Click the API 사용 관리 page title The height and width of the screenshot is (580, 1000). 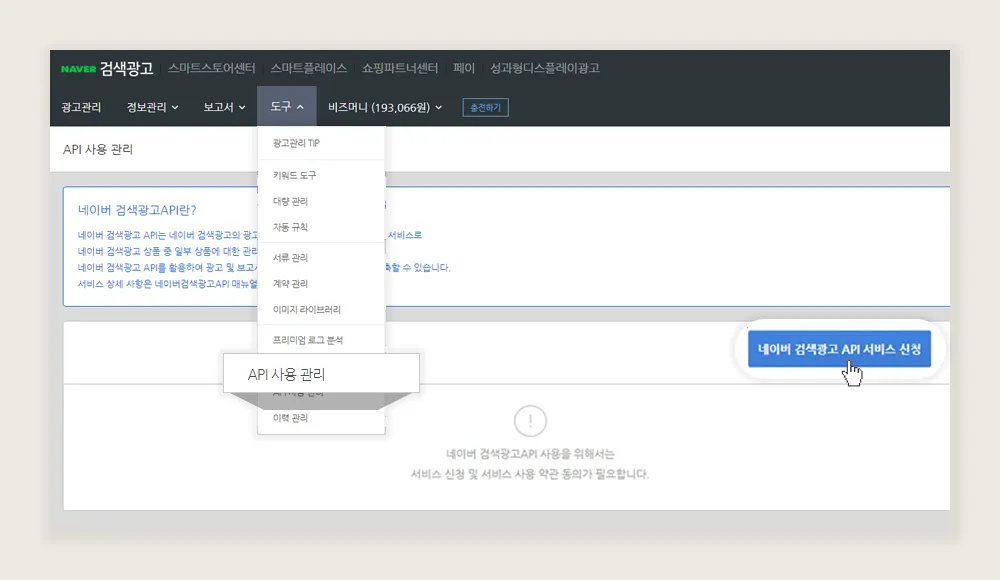pyautogui.click(x=98, y=149)
